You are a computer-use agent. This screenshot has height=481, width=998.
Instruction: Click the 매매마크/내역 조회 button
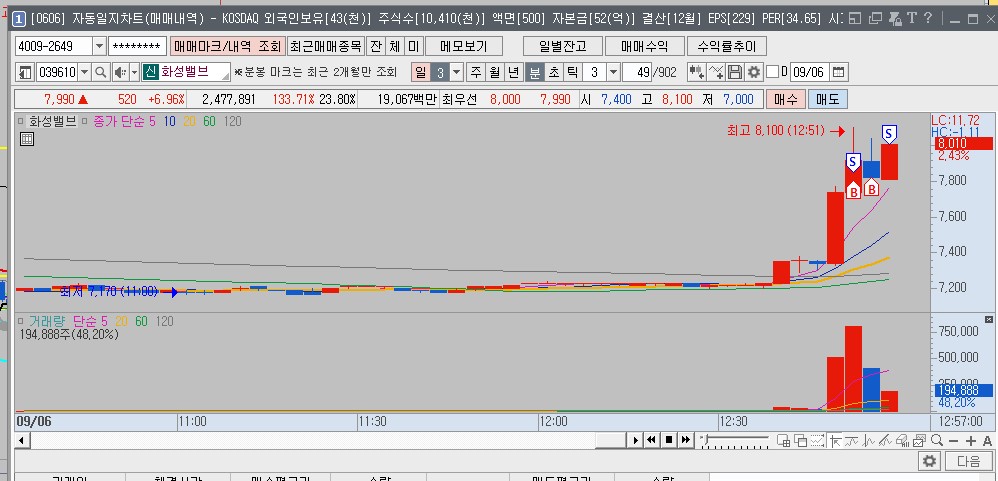point(227,46)
